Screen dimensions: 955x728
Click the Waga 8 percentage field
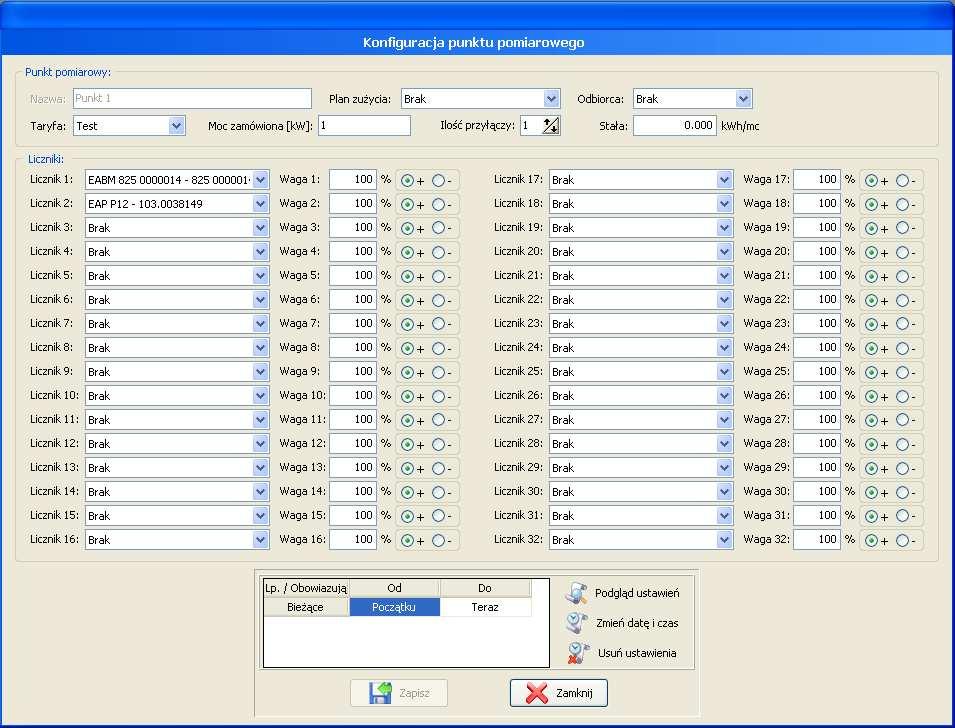coord(353,347)
